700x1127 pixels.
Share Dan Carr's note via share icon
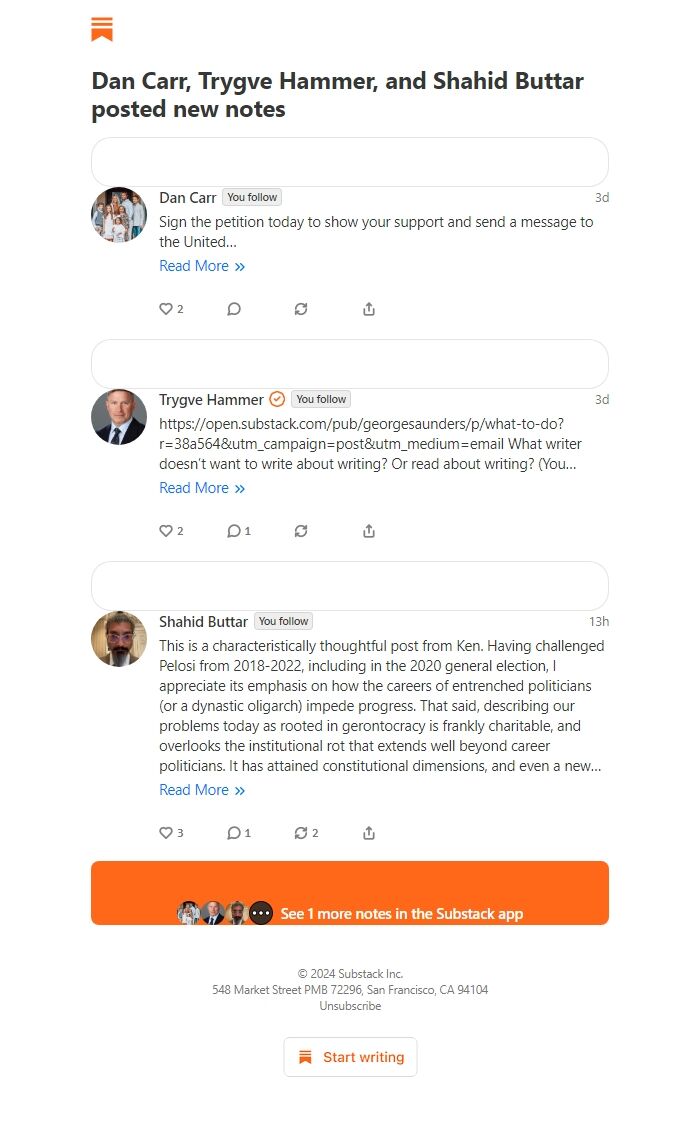pos(369,309)
